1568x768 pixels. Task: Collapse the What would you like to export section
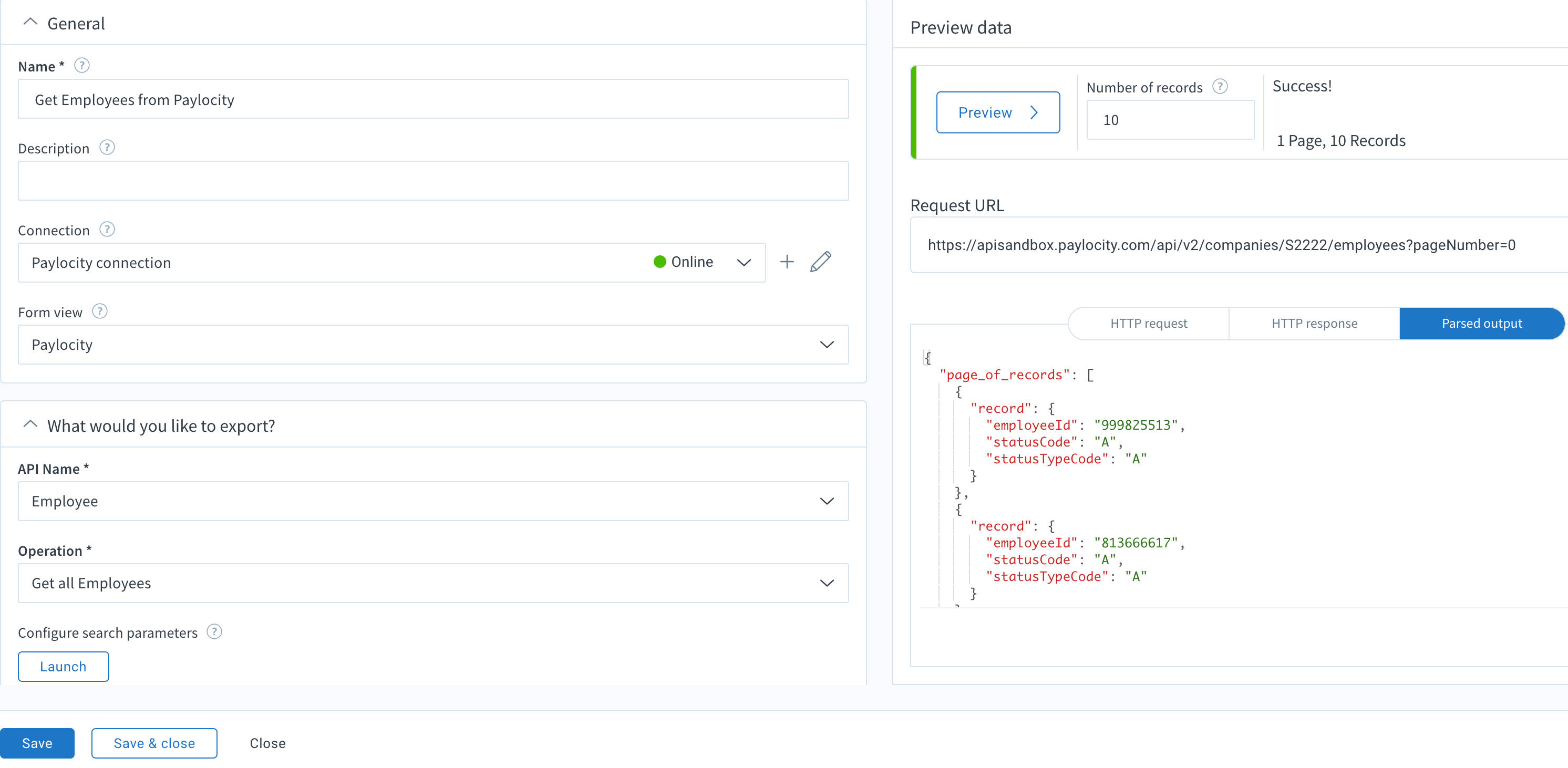[30, 425]
